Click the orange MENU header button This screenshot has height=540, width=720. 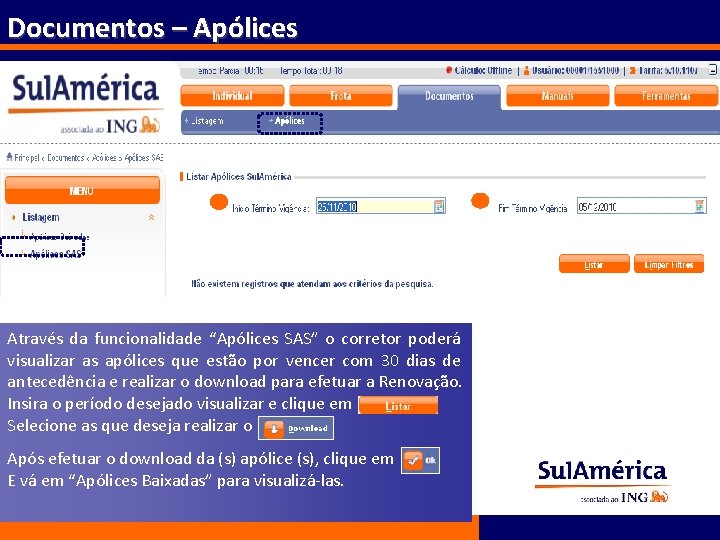[82, 190]
